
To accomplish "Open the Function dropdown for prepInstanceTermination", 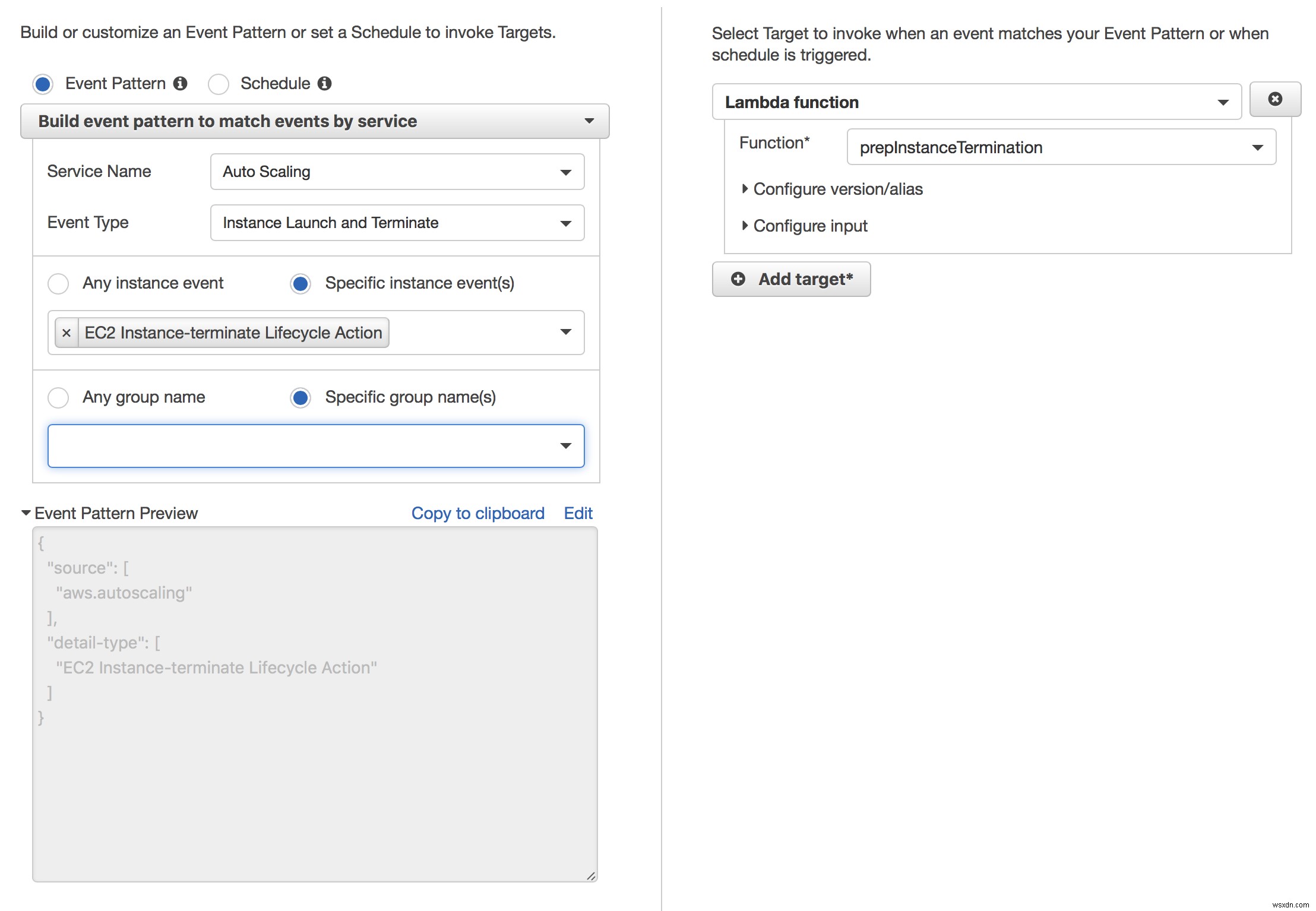I will pyautogui.click(x=1255, y=147).
